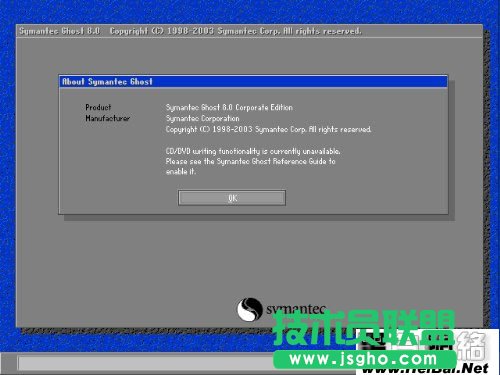This screenshot has height=375, width=500.
Task: Click 'CD/DVD writing functionality' message line
Action: click(253, 151)
